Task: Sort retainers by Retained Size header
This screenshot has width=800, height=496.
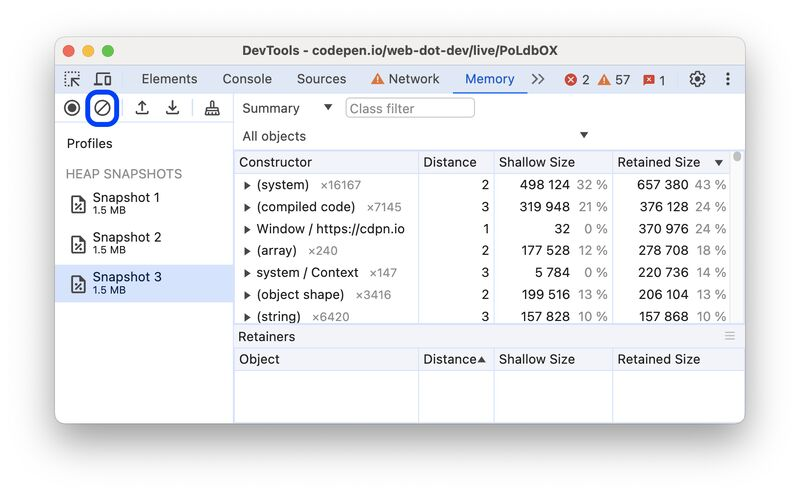Action: [x=678, y=359]
